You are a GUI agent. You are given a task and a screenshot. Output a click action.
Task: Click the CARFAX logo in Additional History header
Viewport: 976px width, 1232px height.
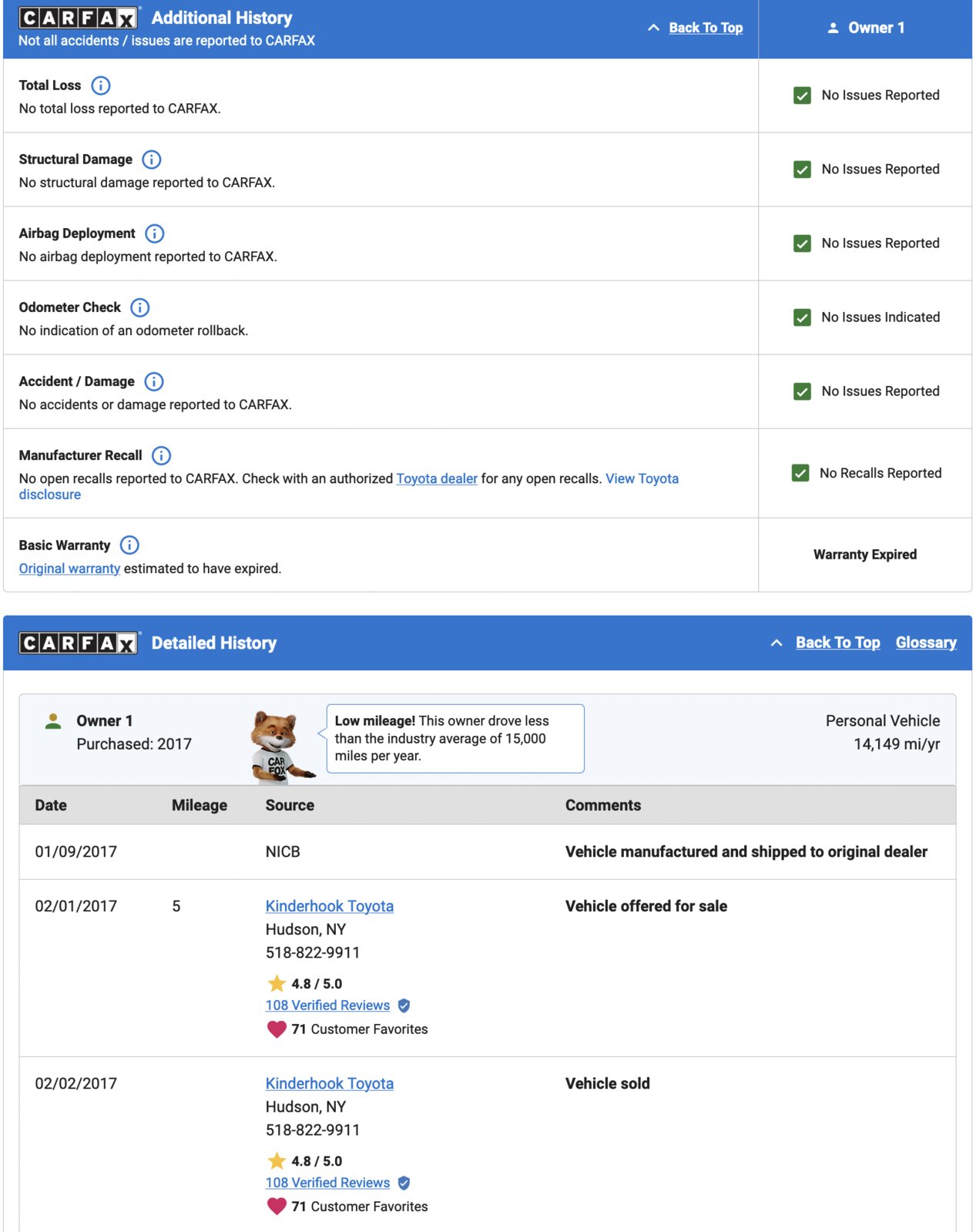coord(78,18)
